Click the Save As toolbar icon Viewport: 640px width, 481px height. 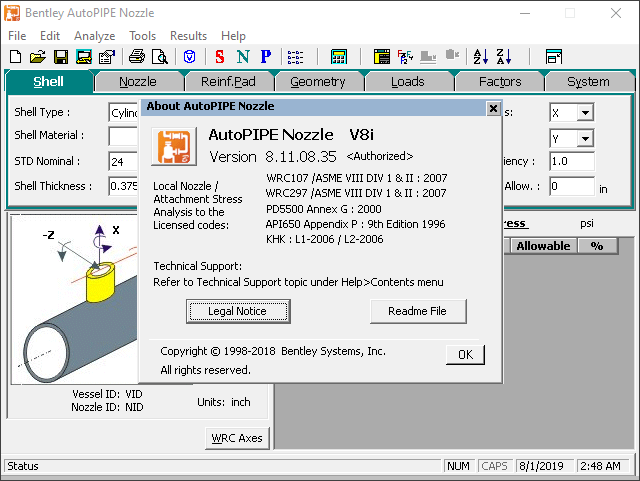pyautogui.click(x=84, y=57)
